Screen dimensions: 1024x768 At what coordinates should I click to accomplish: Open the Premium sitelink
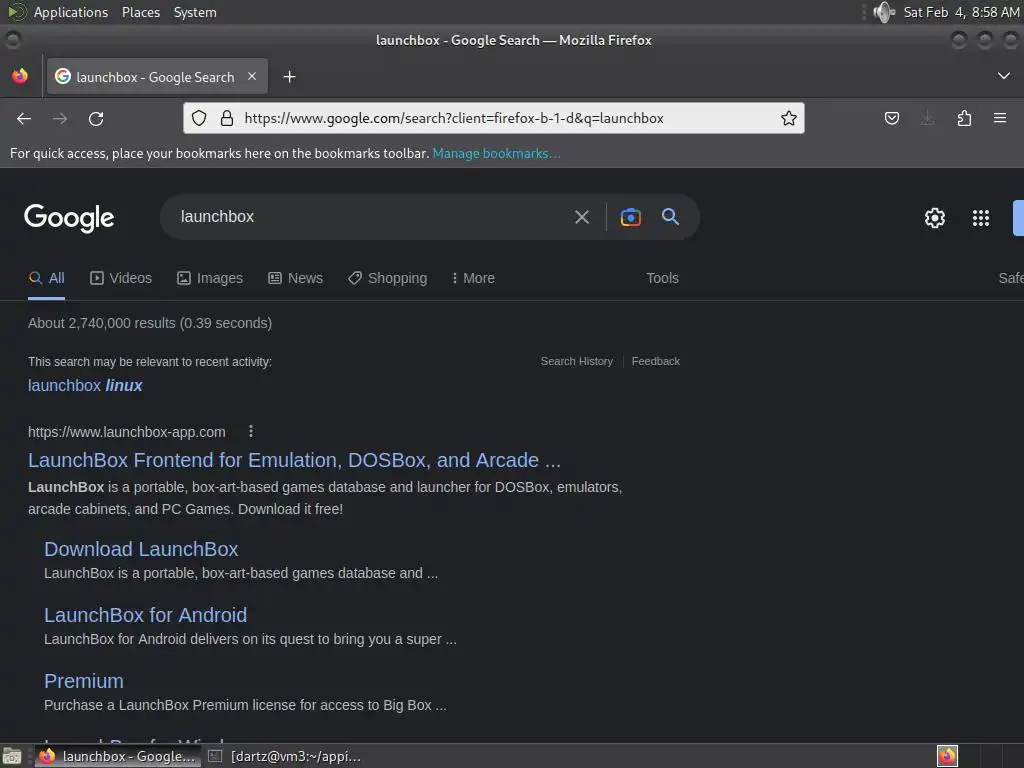click(x=84, y=681)
